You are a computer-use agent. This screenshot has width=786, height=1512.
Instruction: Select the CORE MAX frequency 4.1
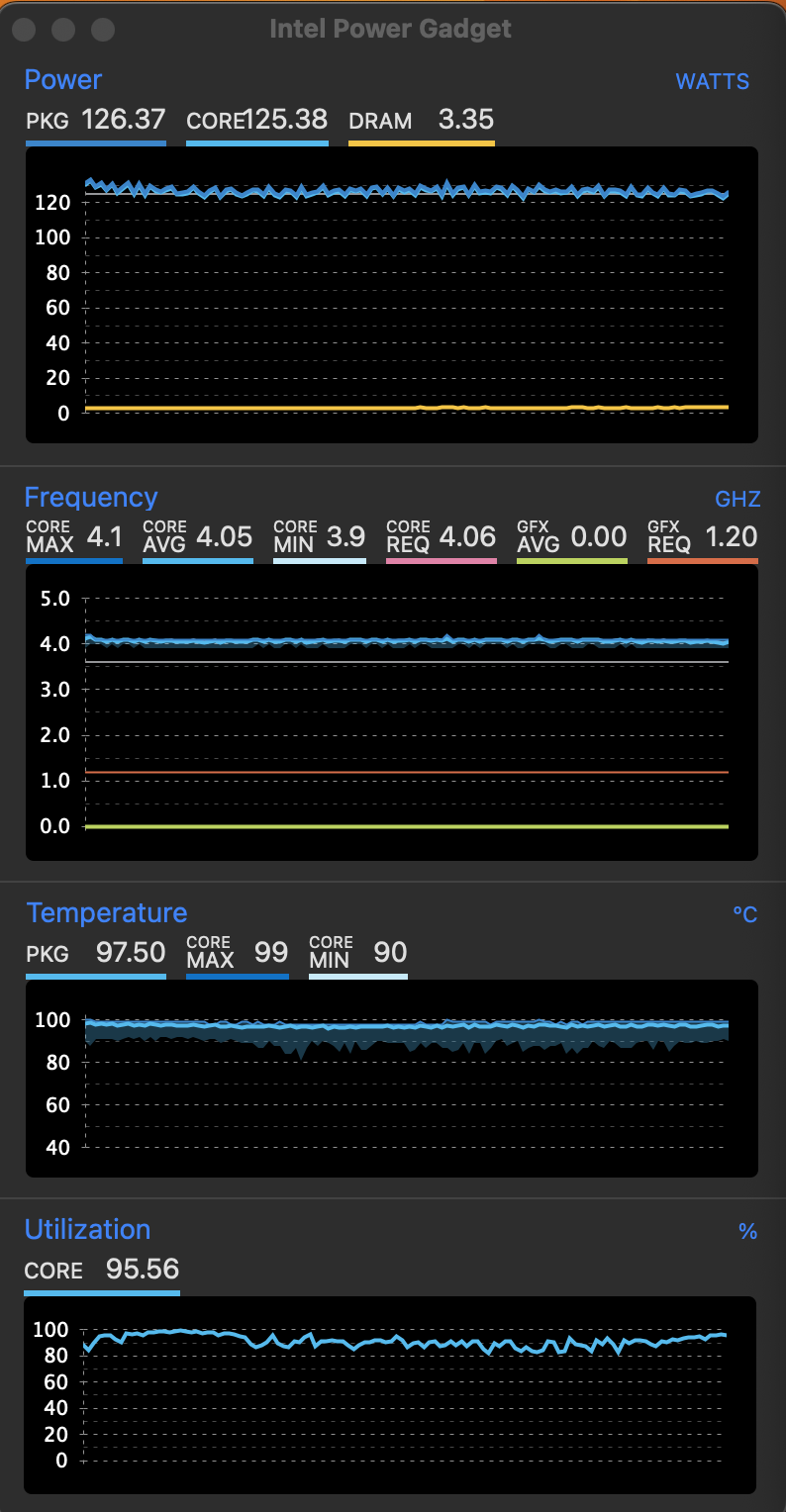[x=105, y=537]
